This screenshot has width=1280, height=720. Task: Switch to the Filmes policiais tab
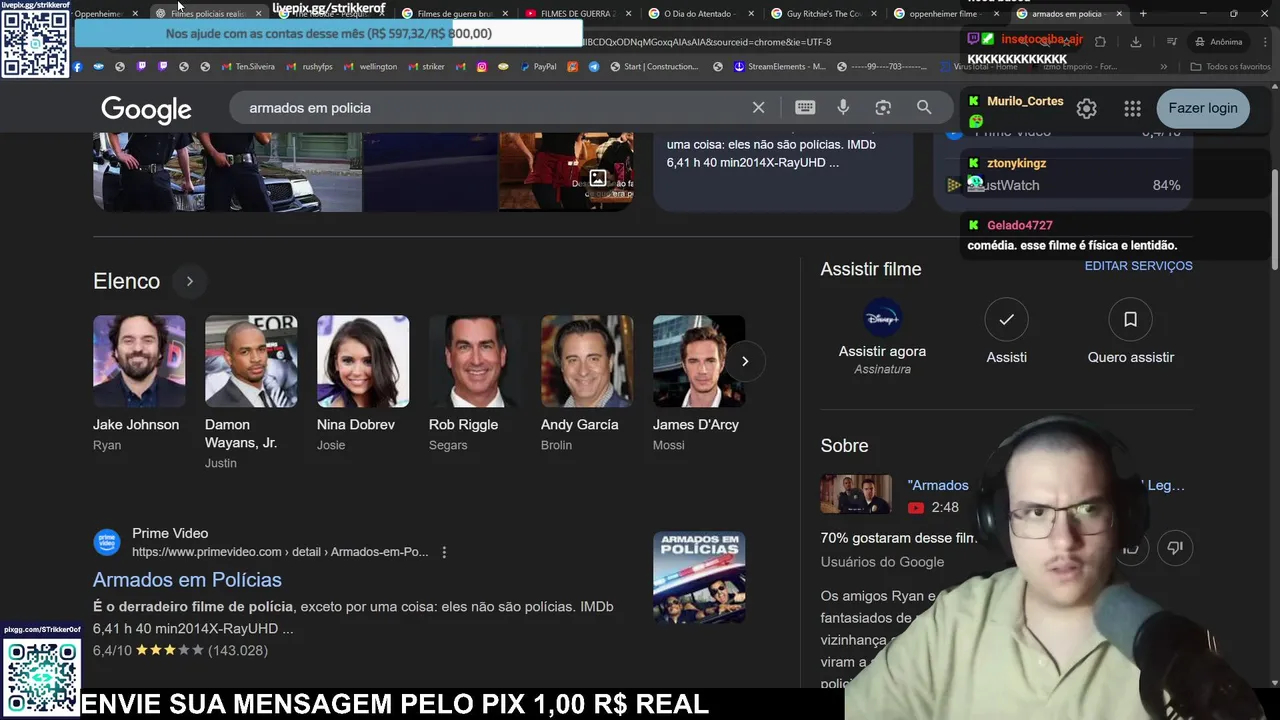[207, 14]
